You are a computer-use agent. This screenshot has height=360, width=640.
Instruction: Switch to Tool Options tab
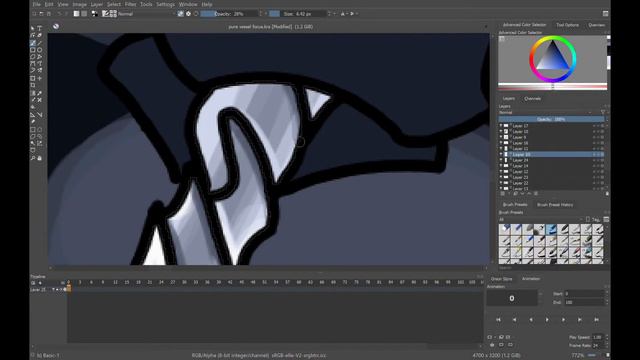point(567,25)
